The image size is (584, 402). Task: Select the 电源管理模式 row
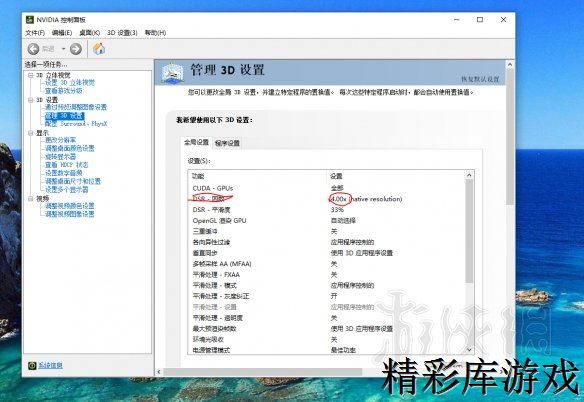tap(327, 350)
